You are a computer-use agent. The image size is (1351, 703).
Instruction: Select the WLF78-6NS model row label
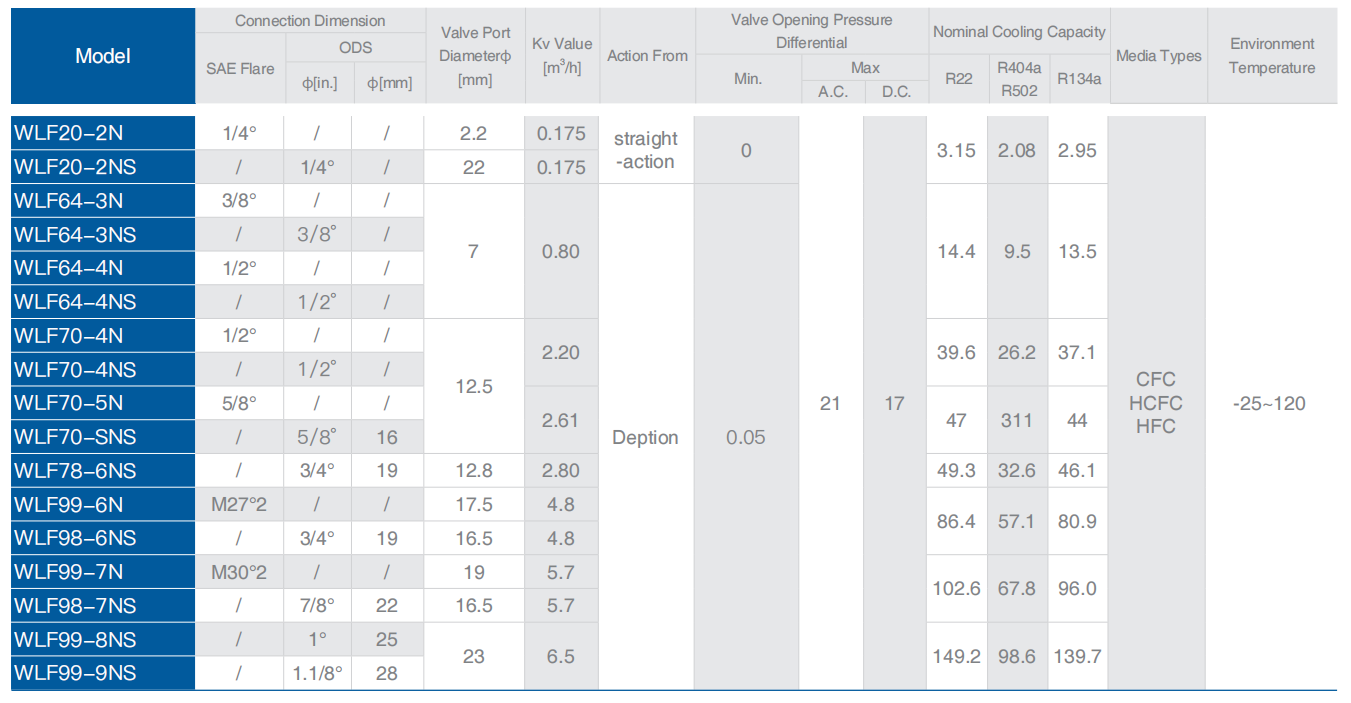click(103, 471)
